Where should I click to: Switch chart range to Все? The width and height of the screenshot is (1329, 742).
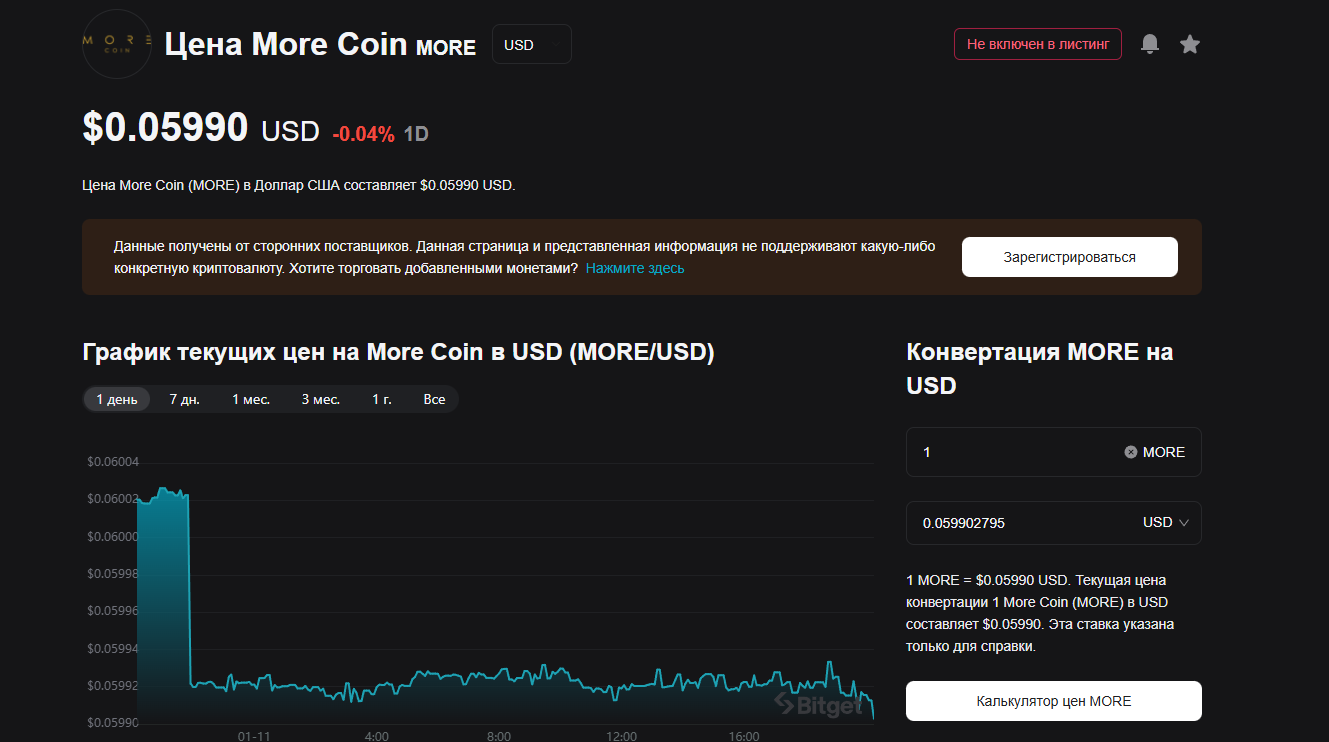(434, 398)
